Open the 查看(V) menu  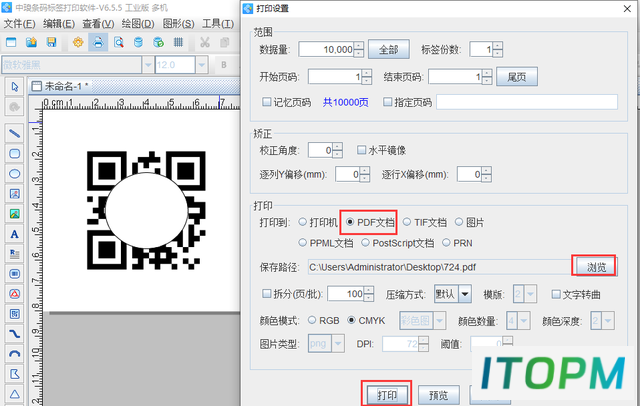(98, 24)
